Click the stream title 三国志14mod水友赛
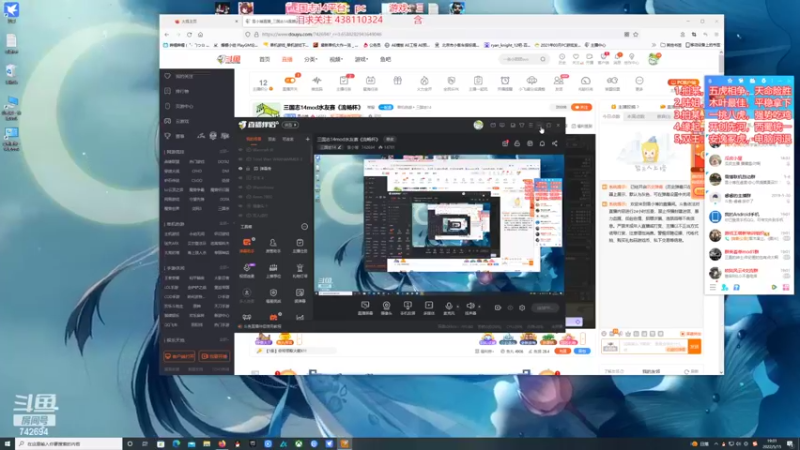 [322, 108]
